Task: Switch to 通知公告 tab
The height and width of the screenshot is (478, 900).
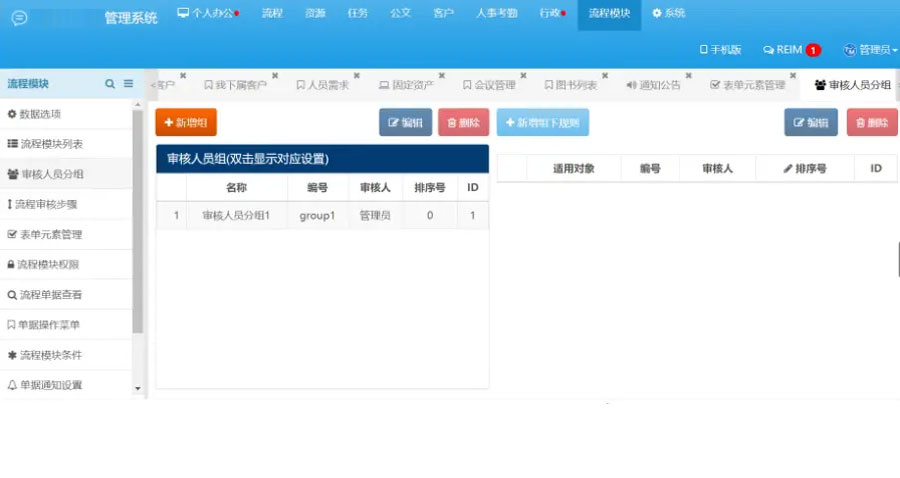Action: [x=653, y=85]
